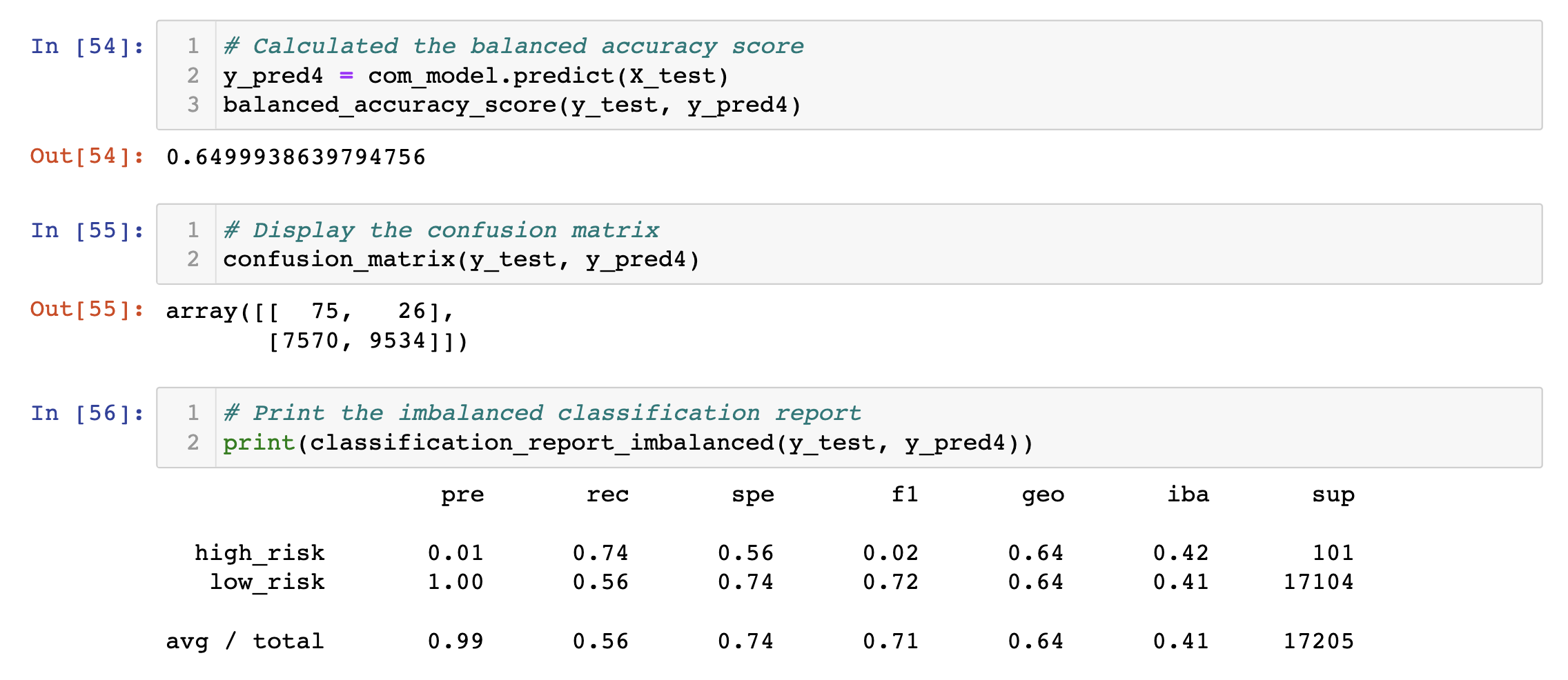
Task: Place cursor on 'confusion_matrix(y_test, y_pred4)' line
Action: click(x=462, y=260)
